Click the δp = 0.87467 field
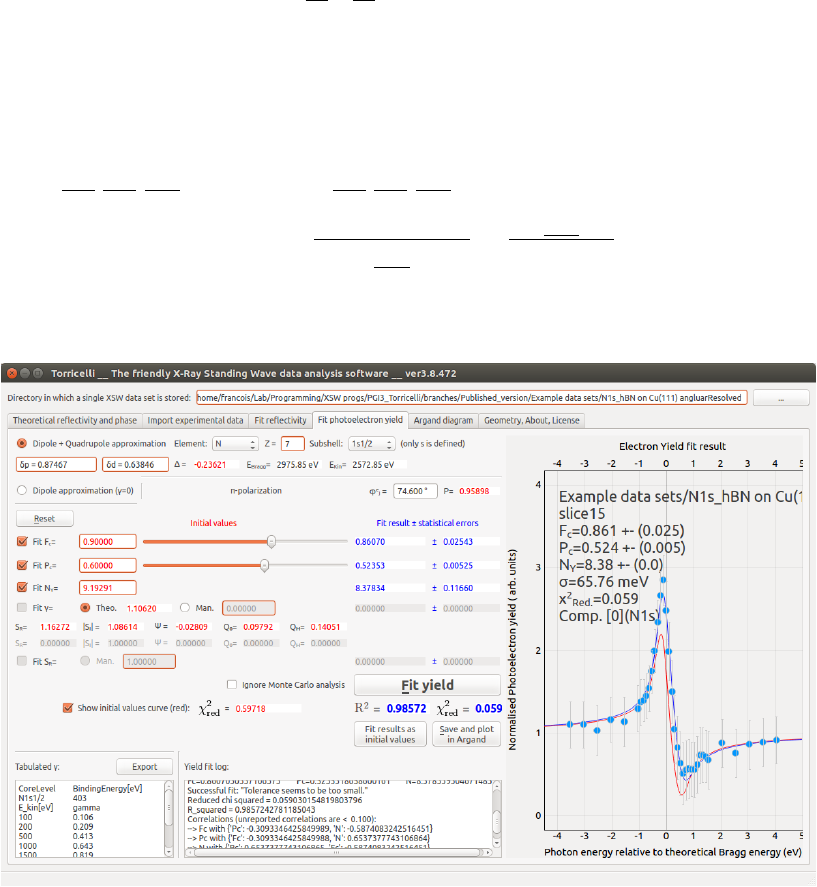The image size is (817, 887). [x=56, y=464]
